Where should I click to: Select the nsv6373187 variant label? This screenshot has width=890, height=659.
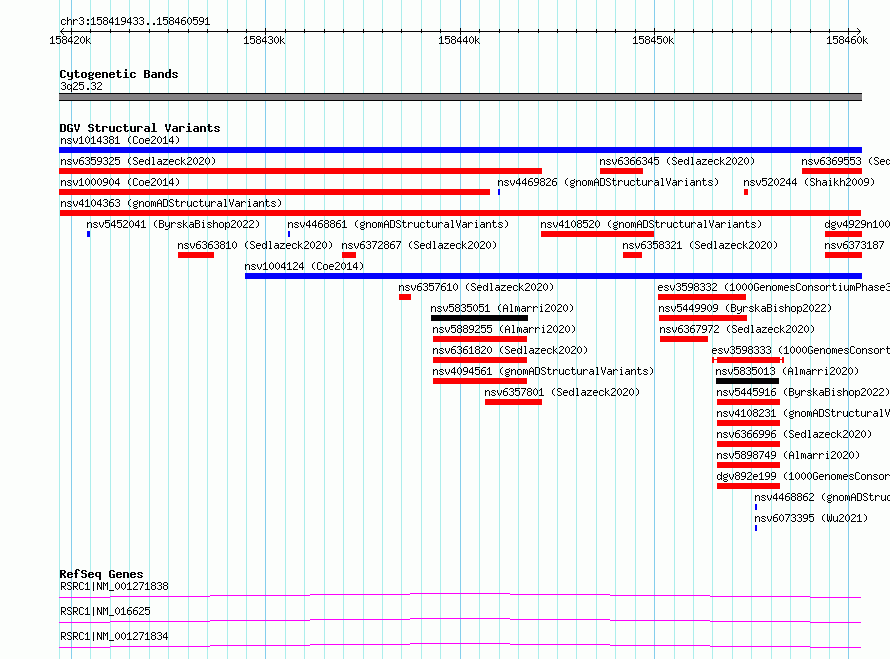coord(854,245)
